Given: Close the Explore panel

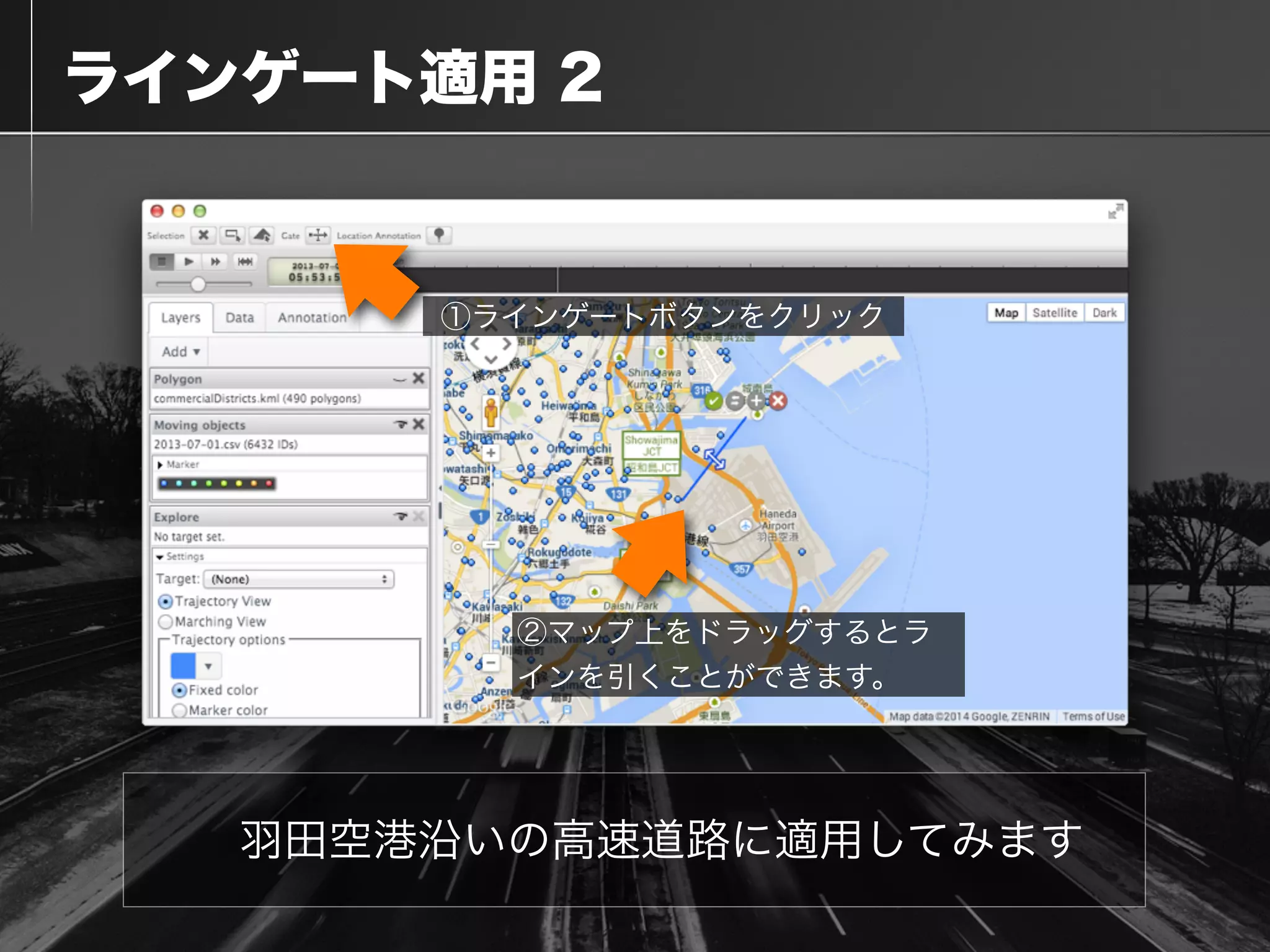Looking at the screenshot, I should [x=419, y=516].
